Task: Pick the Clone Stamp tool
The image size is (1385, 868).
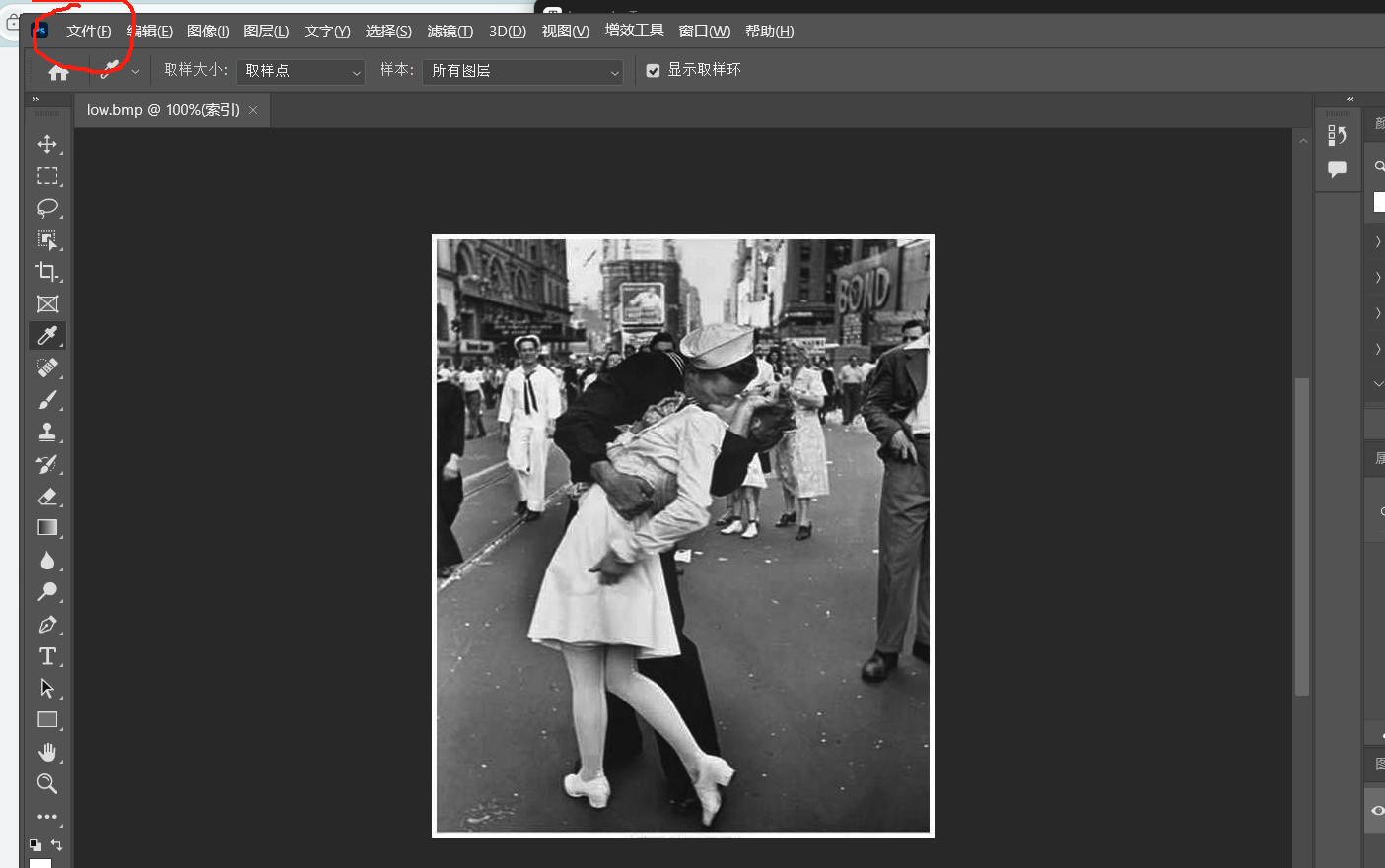Action: tap(47, 432)
